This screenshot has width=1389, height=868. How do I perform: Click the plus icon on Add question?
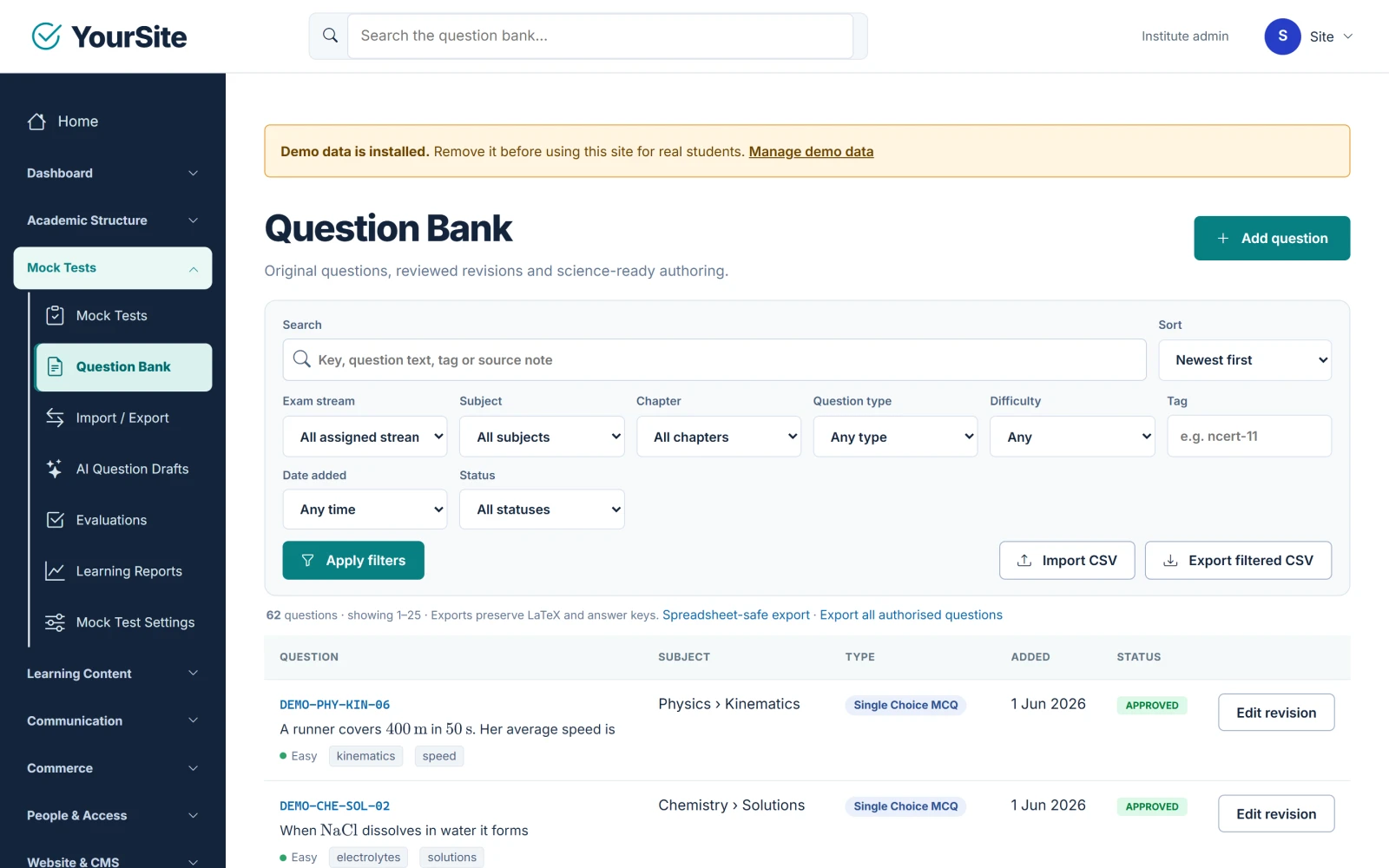point(1222,238)
